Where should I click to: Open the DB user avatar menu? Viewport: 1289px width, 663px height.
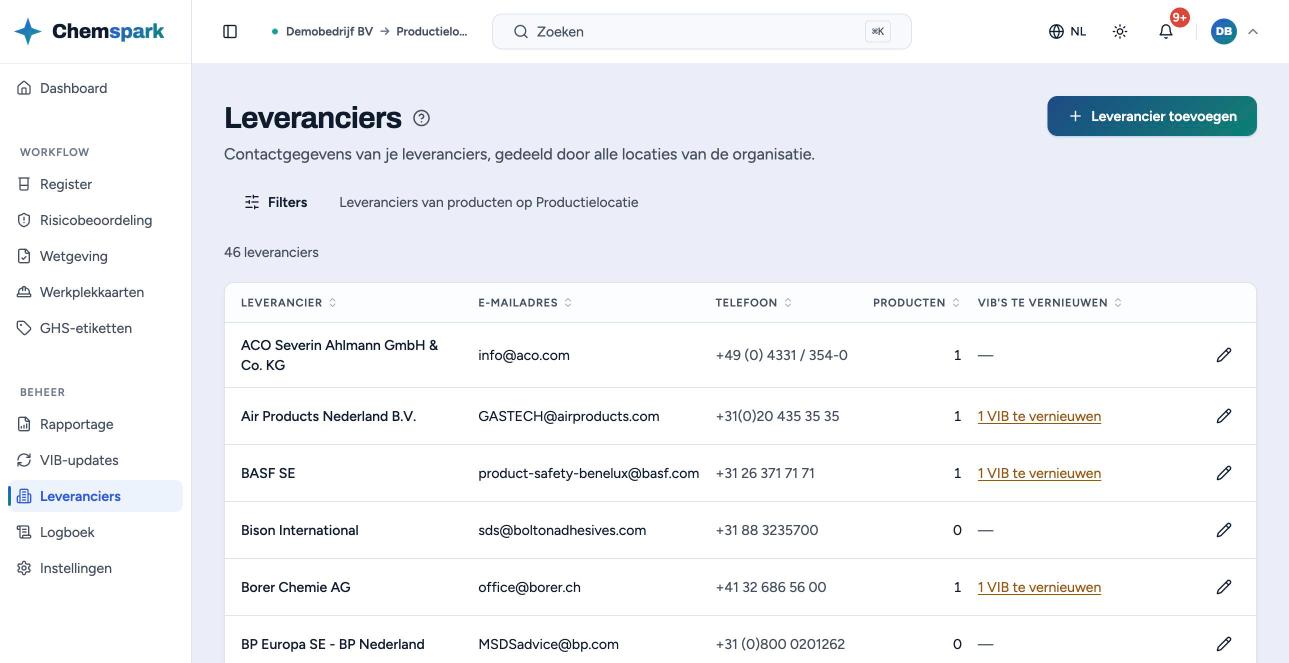[x=1223, y=32]
